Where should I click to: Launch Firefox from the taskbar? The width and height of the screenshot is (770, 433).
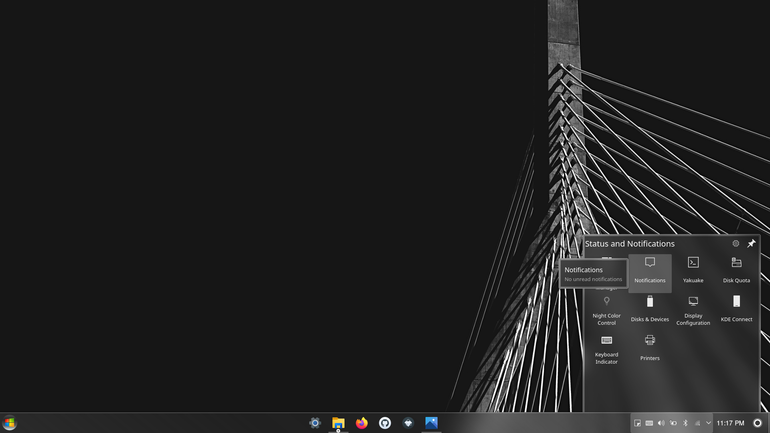361,423
